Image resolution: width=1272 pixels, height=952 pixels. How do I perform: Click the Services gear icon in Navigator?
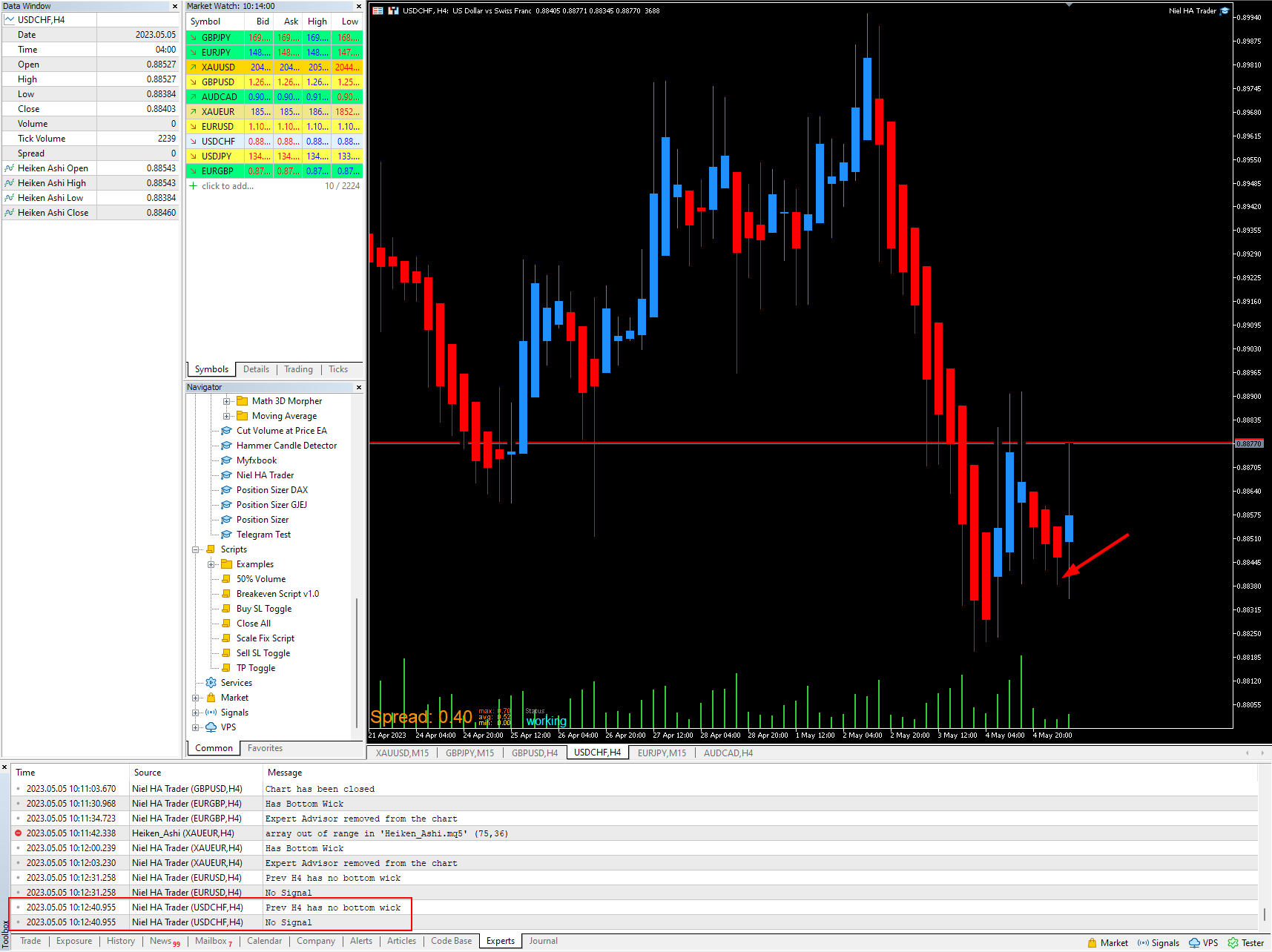pos(211,683)
